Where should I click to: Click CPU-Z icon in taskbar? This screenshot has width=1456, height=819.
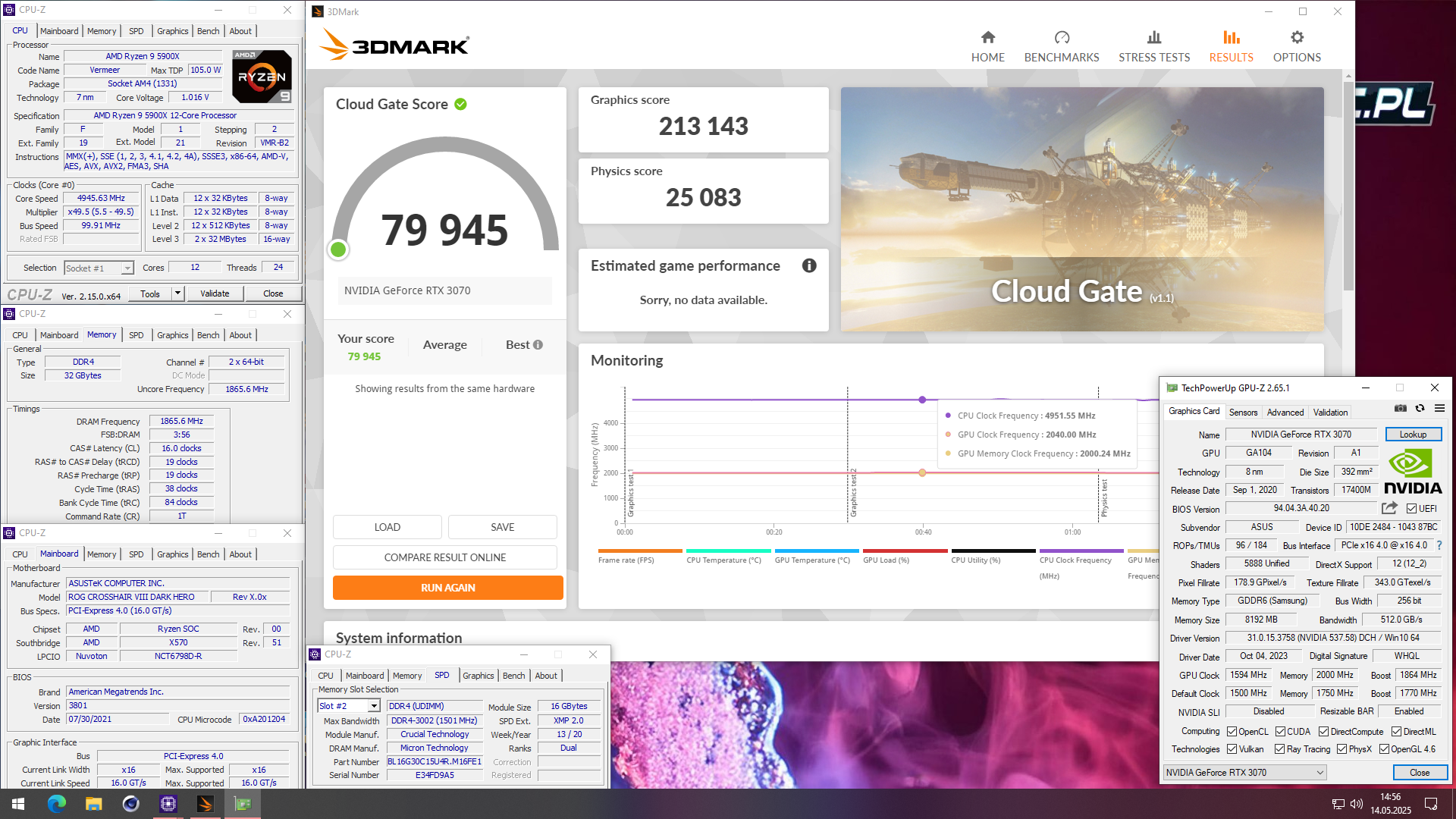pyautogui.click(x=168, y=804)
